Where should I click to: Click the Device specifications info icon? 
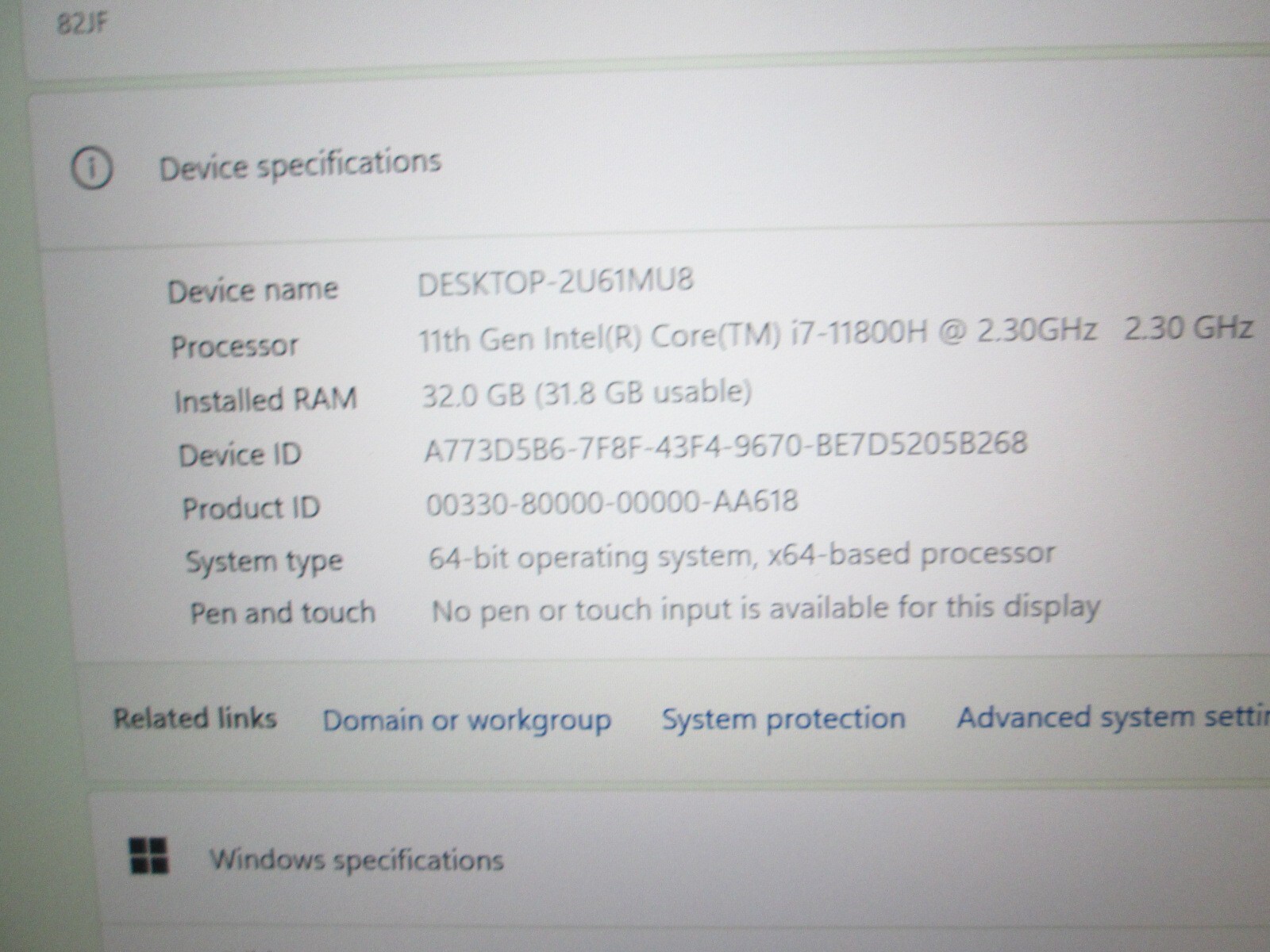tap(92, 168)
